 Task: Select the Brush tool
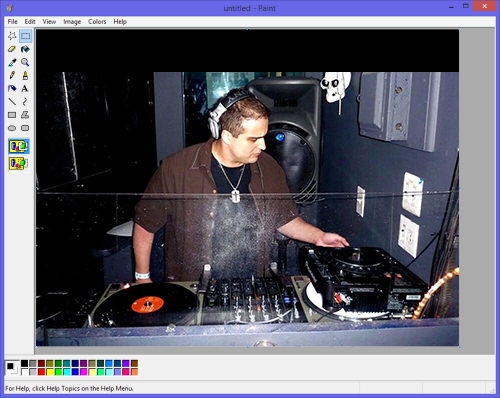click(x=25, y=75)
